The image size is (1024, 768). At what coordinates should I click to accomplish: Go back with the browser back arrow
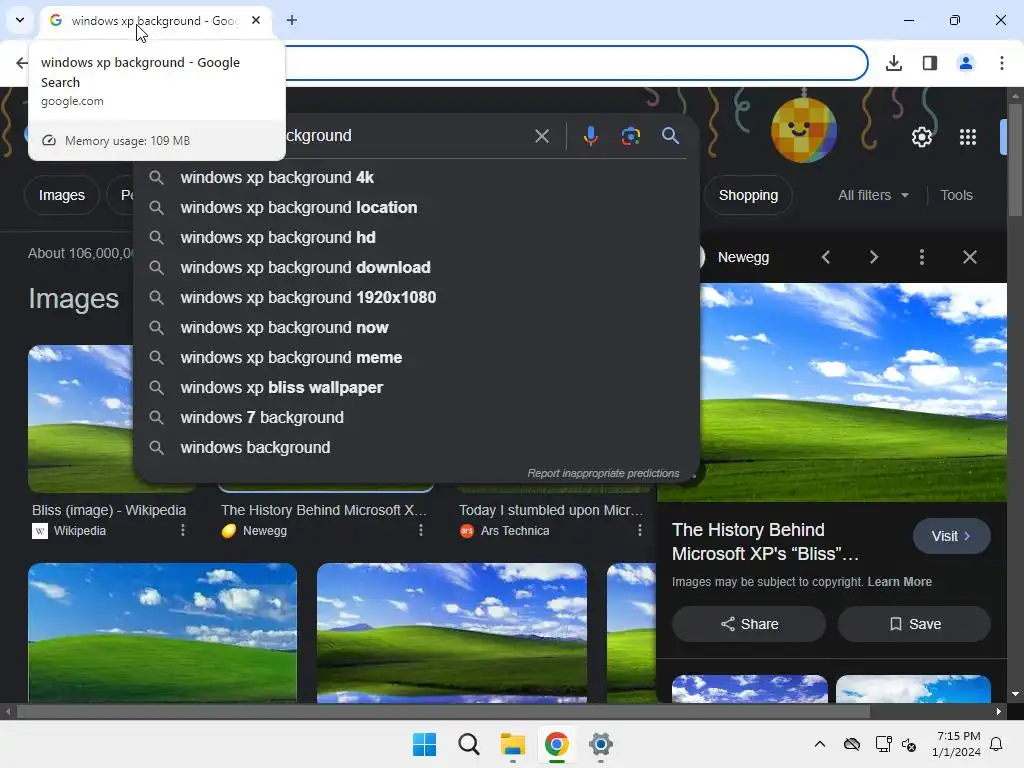[x=22, y=63]
